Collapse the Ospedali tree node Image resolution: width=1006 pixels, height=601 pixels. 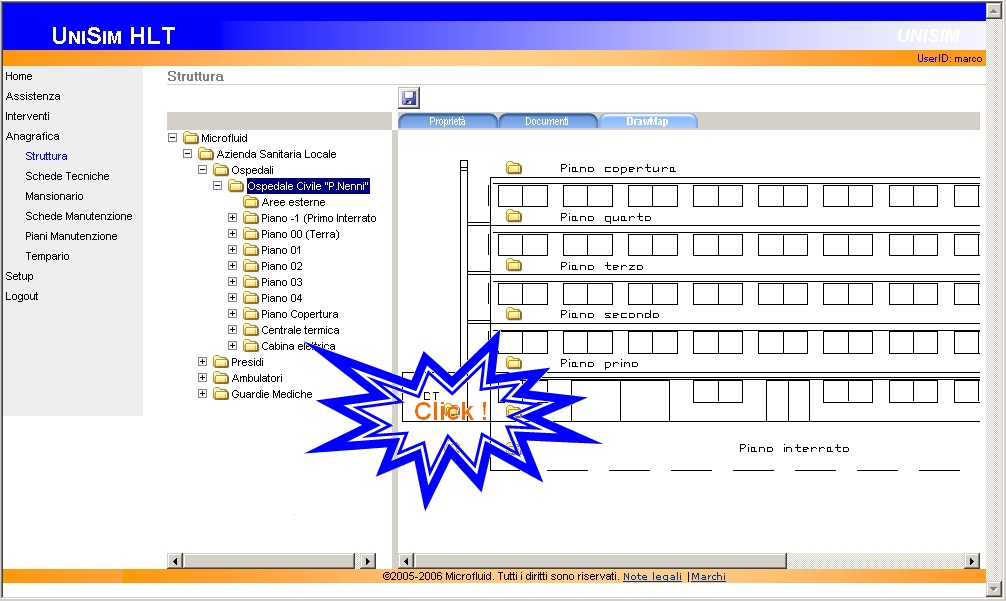tap(202, 169)
